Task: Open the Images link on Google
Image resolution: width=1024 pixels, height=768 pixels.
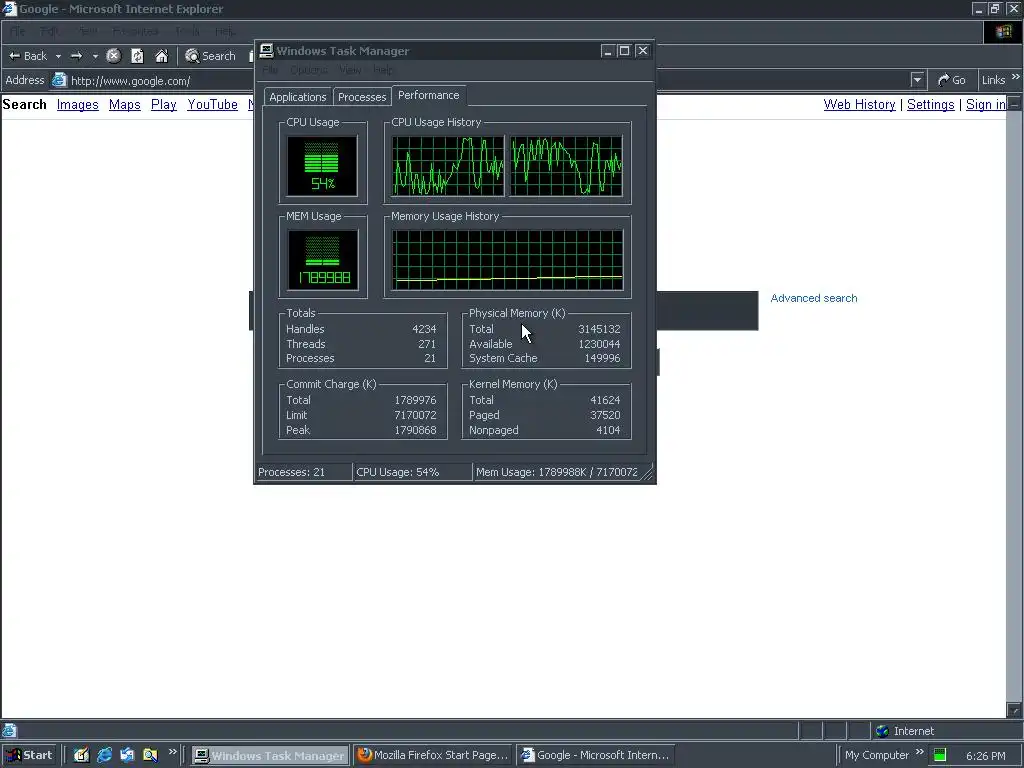Action: (x=78, y=104)
